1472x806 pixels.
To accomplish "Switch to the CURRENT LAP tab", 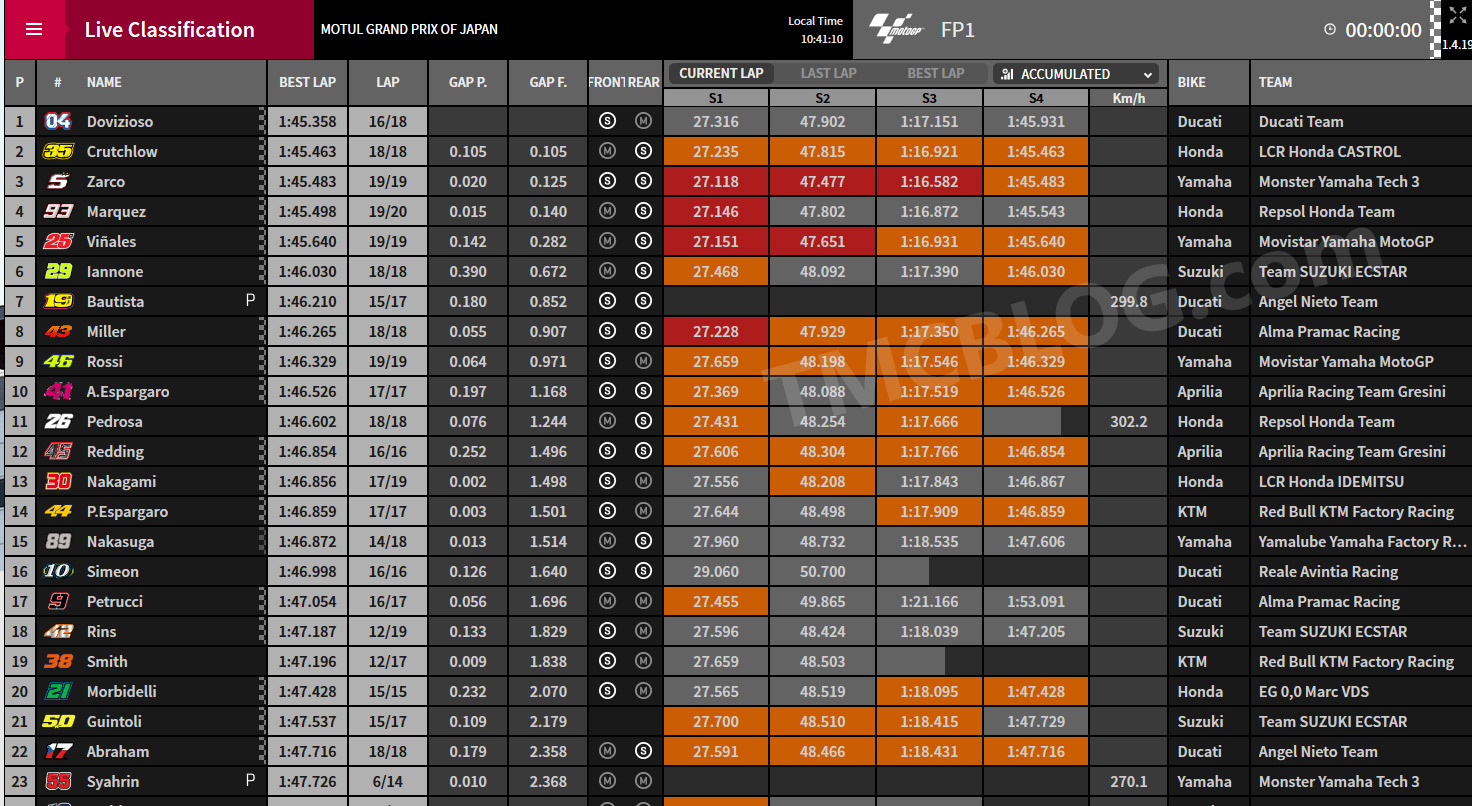I will coord(721,73).
